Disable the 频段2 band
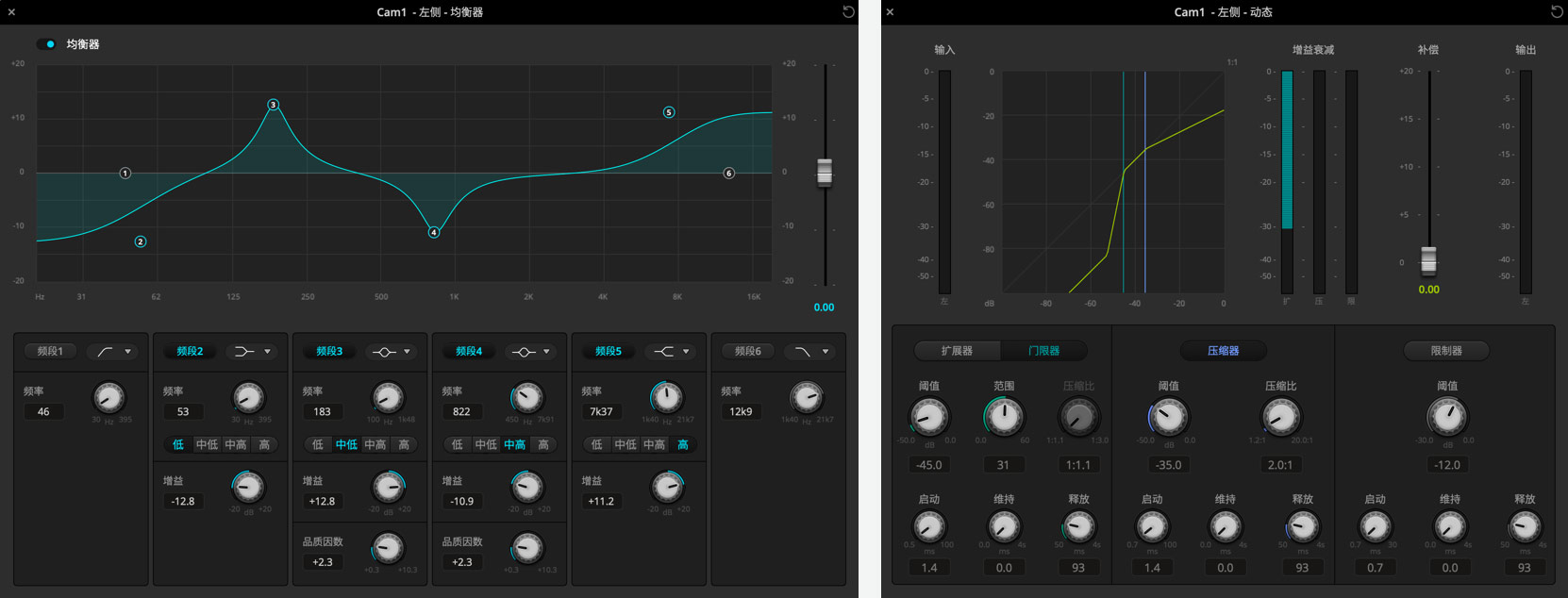Image resolution: width=1568 pixels, height=598 pixels. click(190, 352)
